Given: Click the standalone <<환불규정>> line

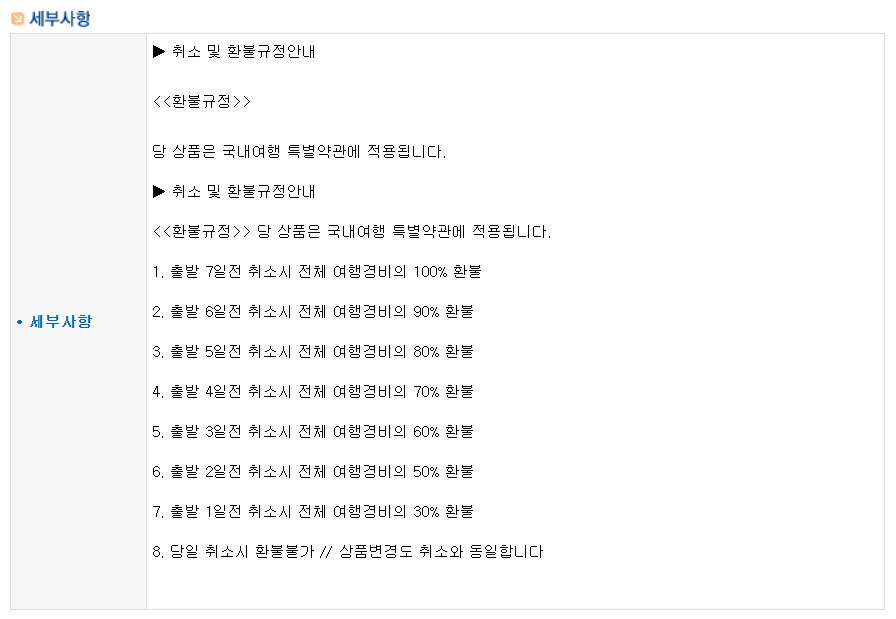Looking at the screenshot, I should tap(201, 102).
